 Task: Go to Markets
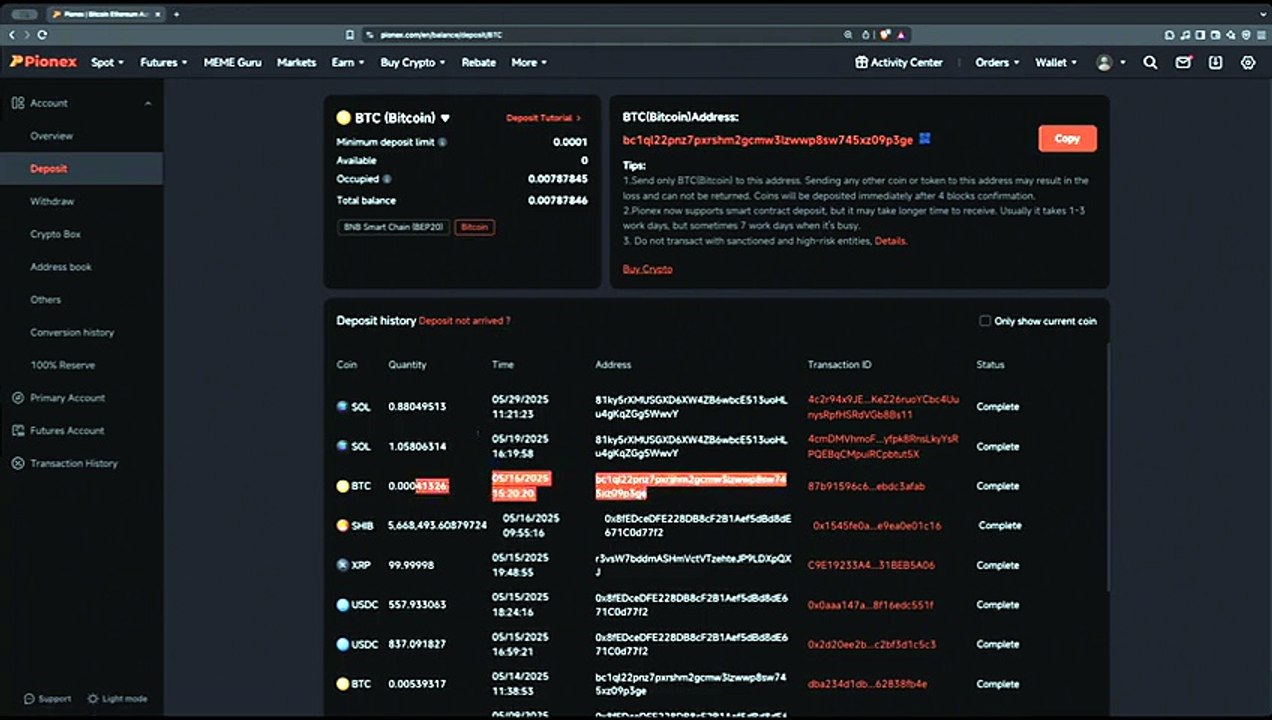[296, 62]
